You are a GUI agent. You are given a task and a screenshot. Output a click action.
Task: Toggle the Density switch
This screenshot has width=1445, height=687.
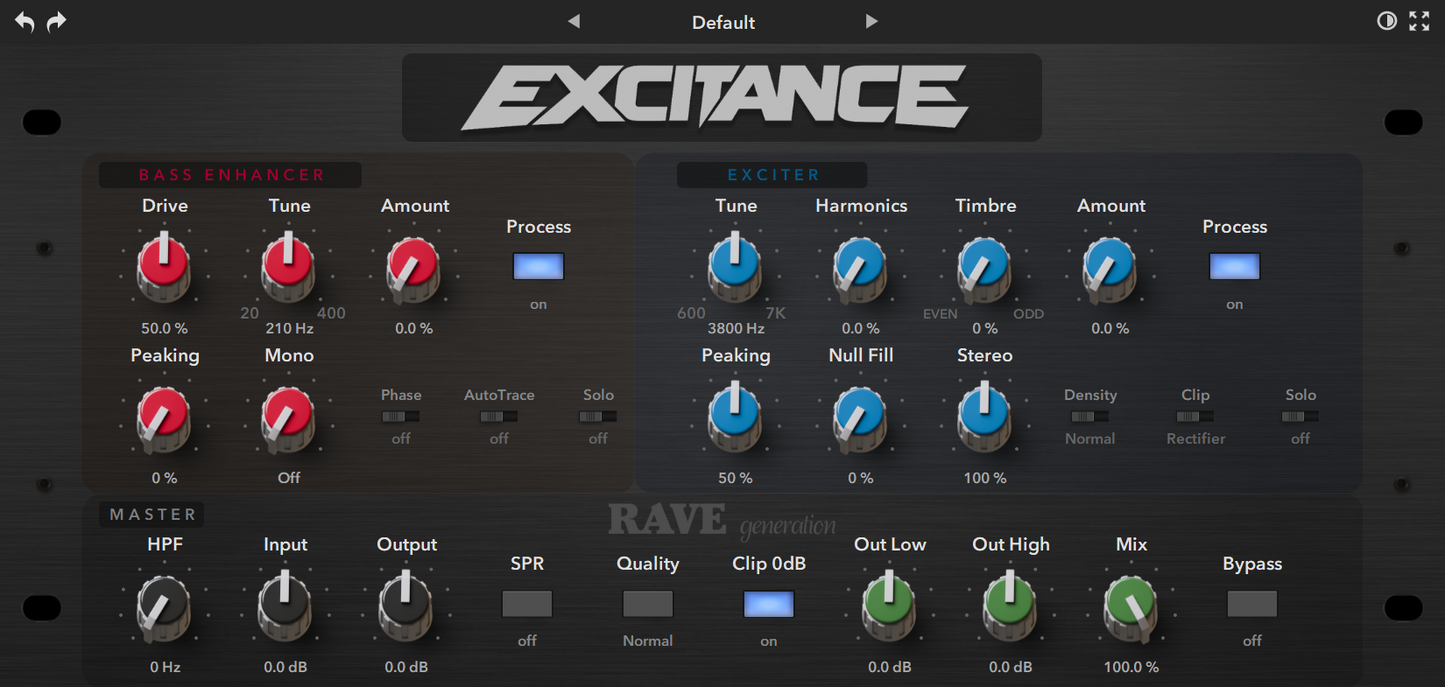pyautogui.click(x=1090, y=416)
